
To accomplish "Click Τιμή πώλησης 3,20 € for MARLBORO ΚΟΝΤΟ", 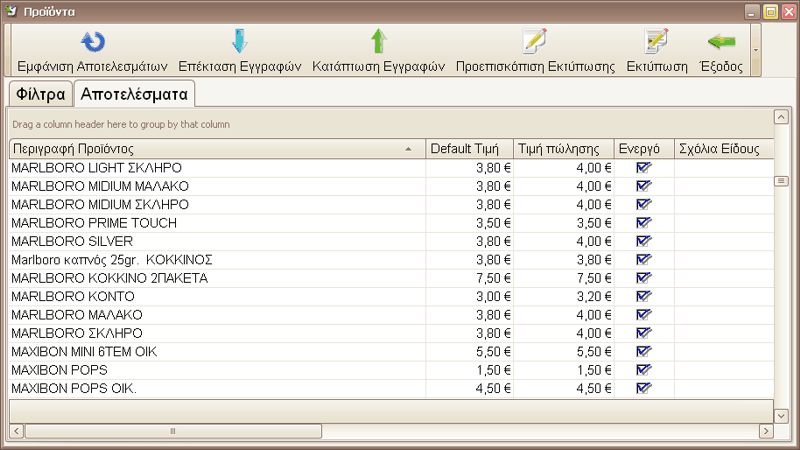I will 564,296.
